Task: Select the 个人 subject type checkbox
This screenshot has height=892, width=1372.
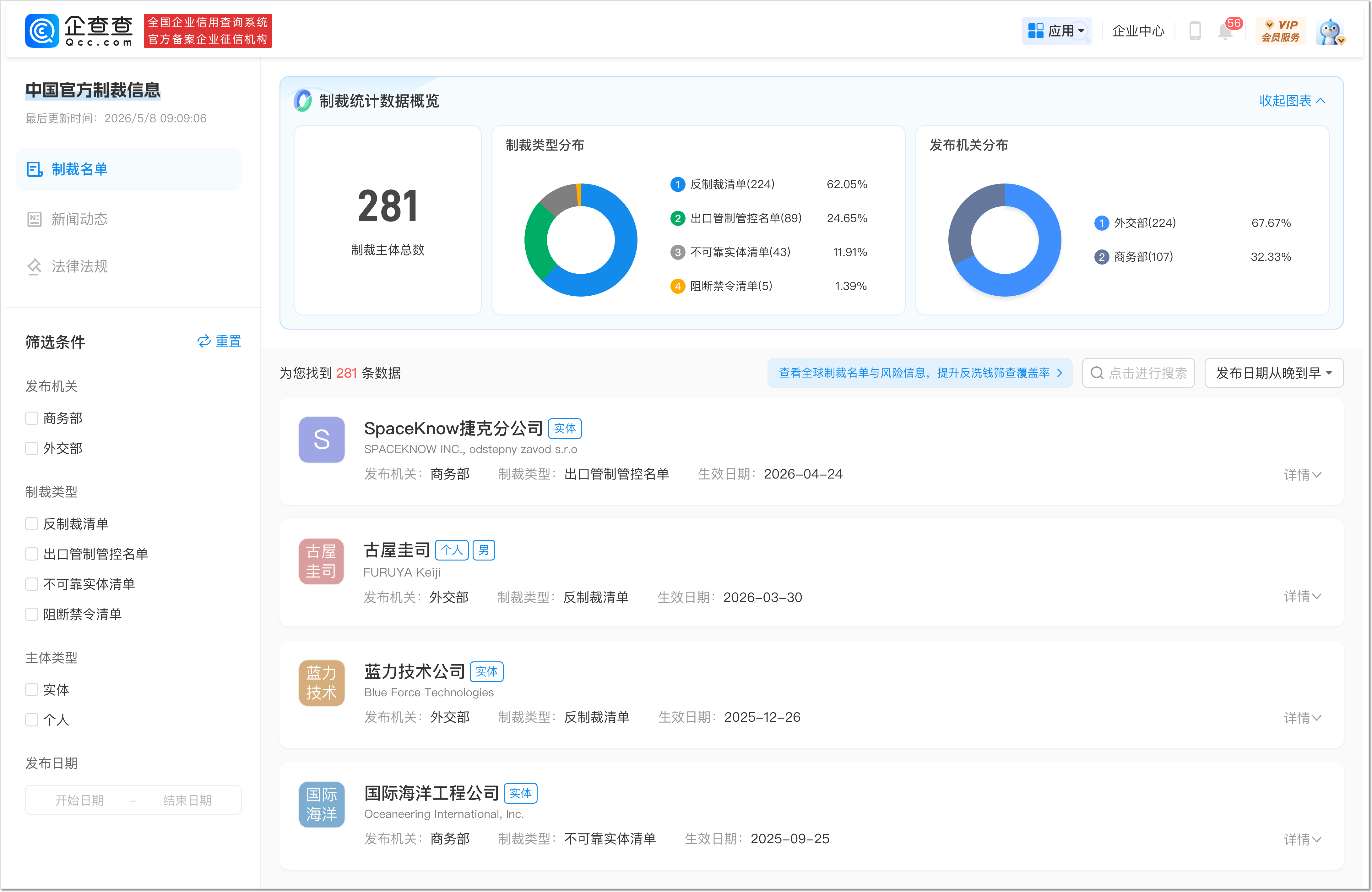Action: [x=32, y=720]
